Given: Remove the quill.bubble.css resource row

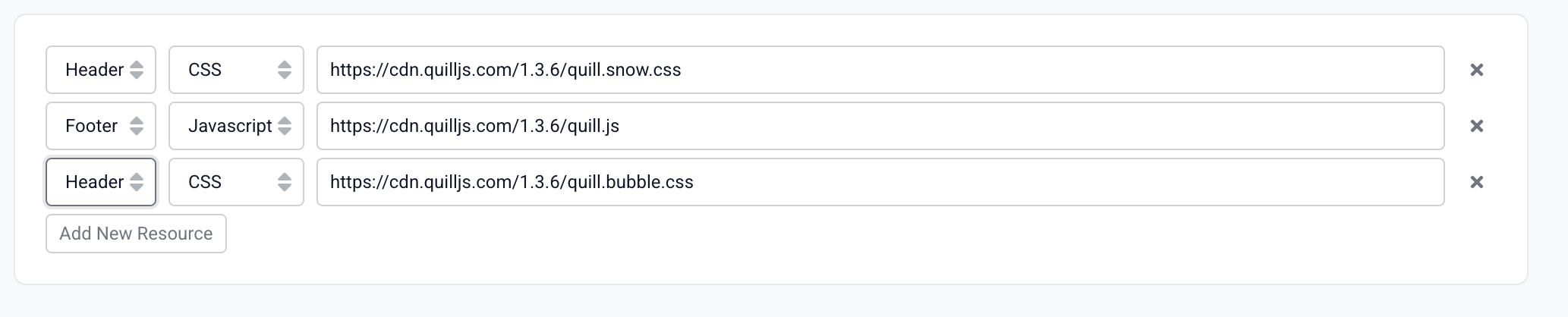Looking at the screenshot, I should pos(1476,182).
